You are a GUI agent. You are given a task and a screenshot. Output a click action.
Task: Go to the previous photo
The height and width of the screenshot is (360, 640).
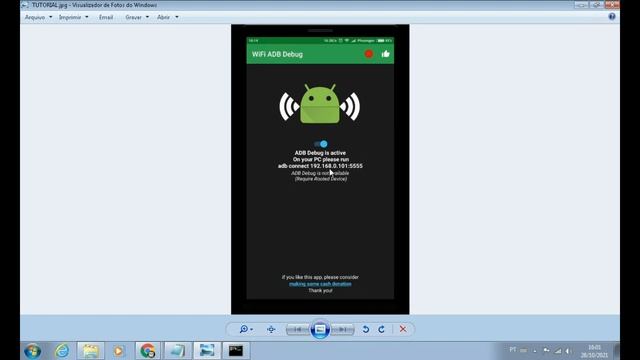[x=298, y=329]
